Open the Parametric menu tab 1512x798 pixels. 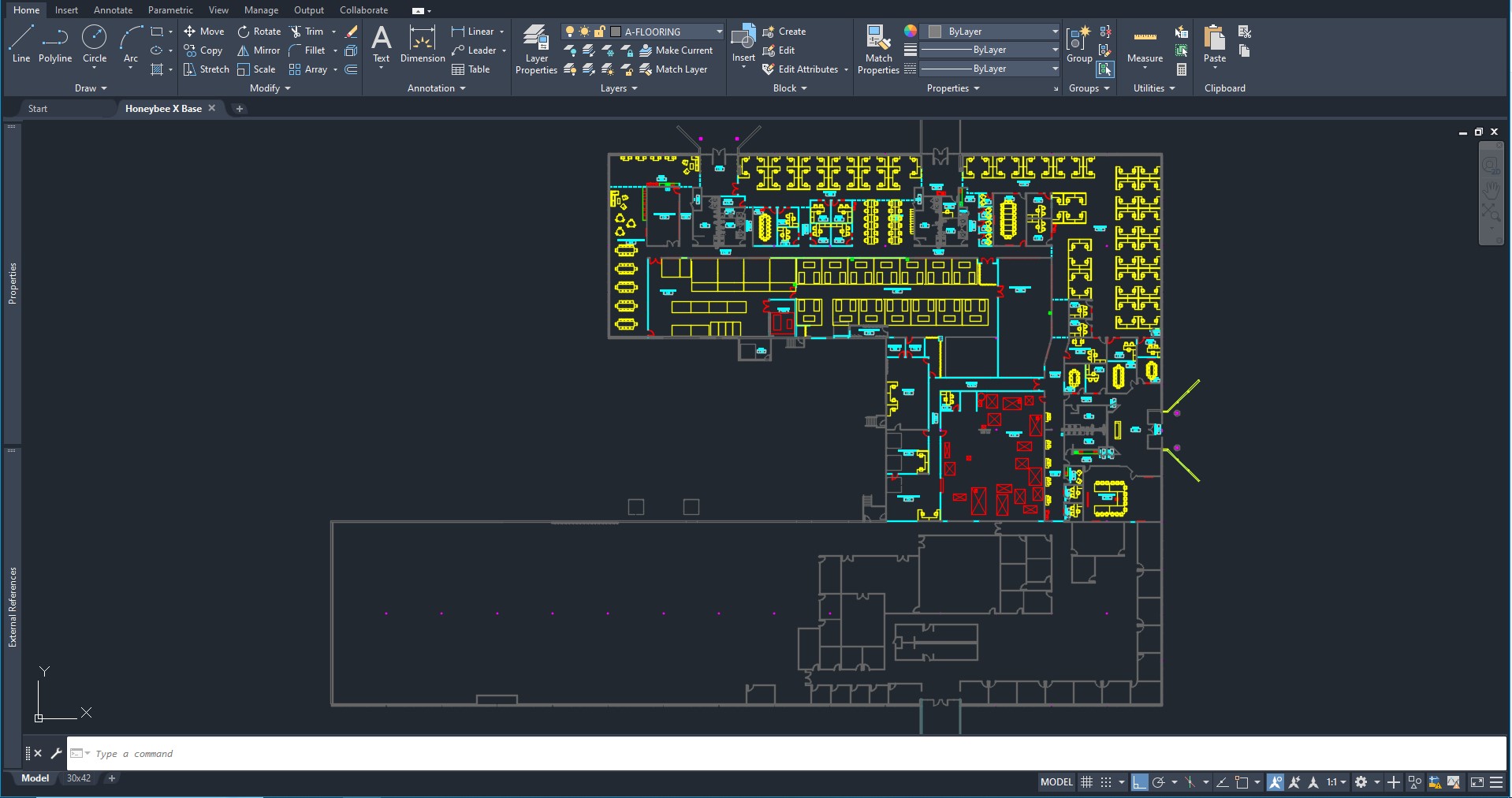[170, 10]
